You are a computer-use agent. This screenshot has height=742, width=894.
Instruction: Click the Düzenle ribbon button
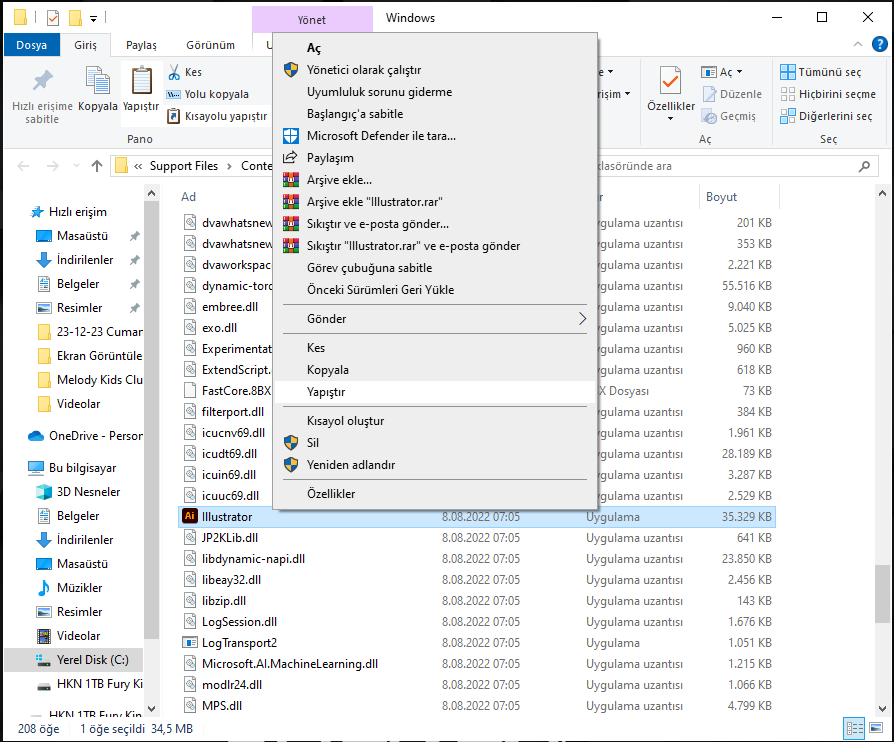732,94
